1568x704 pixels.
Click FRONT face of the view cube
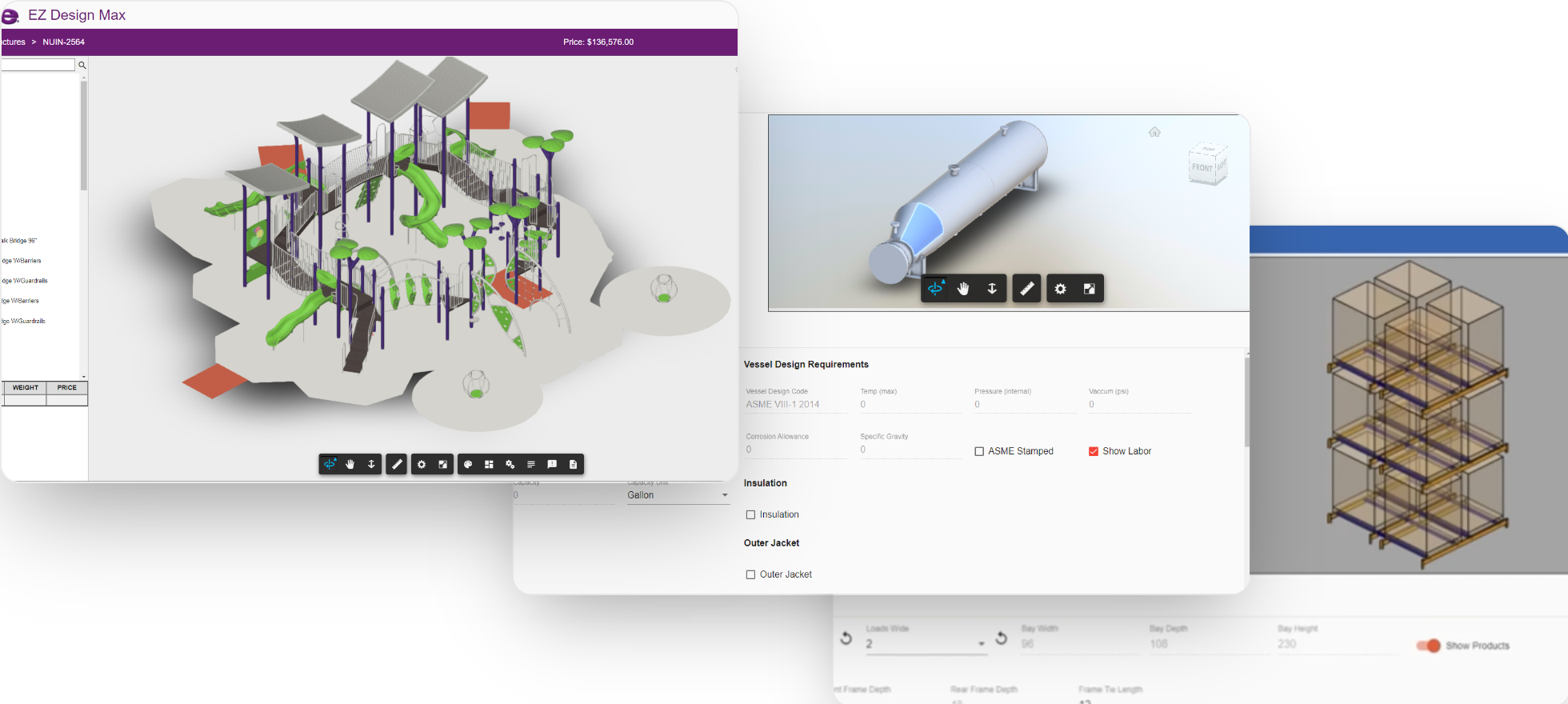(x=1202, y=168)
